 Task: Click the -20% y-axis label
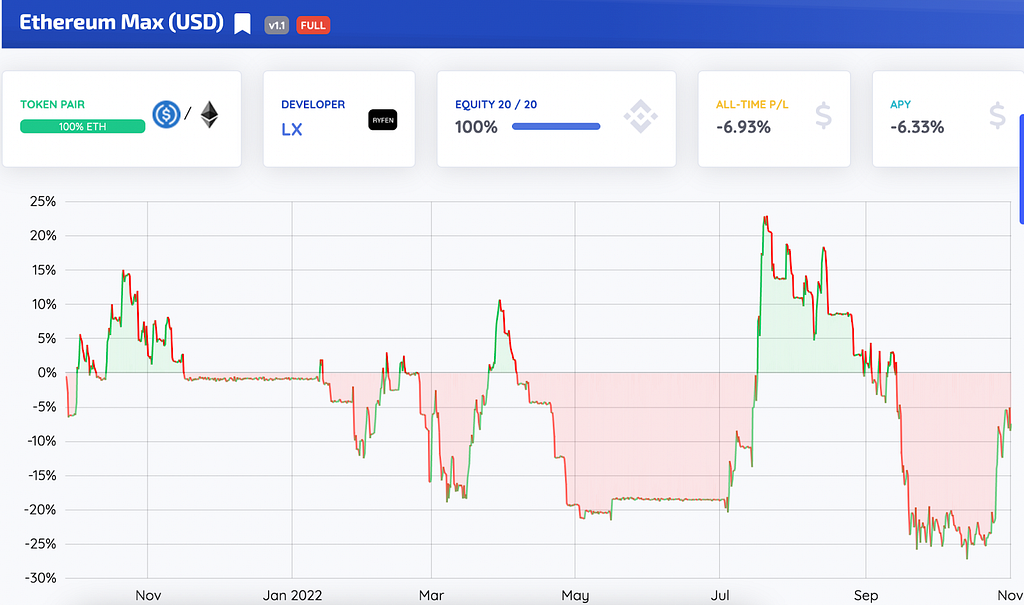pyautogui.click(x=40, y=510)
